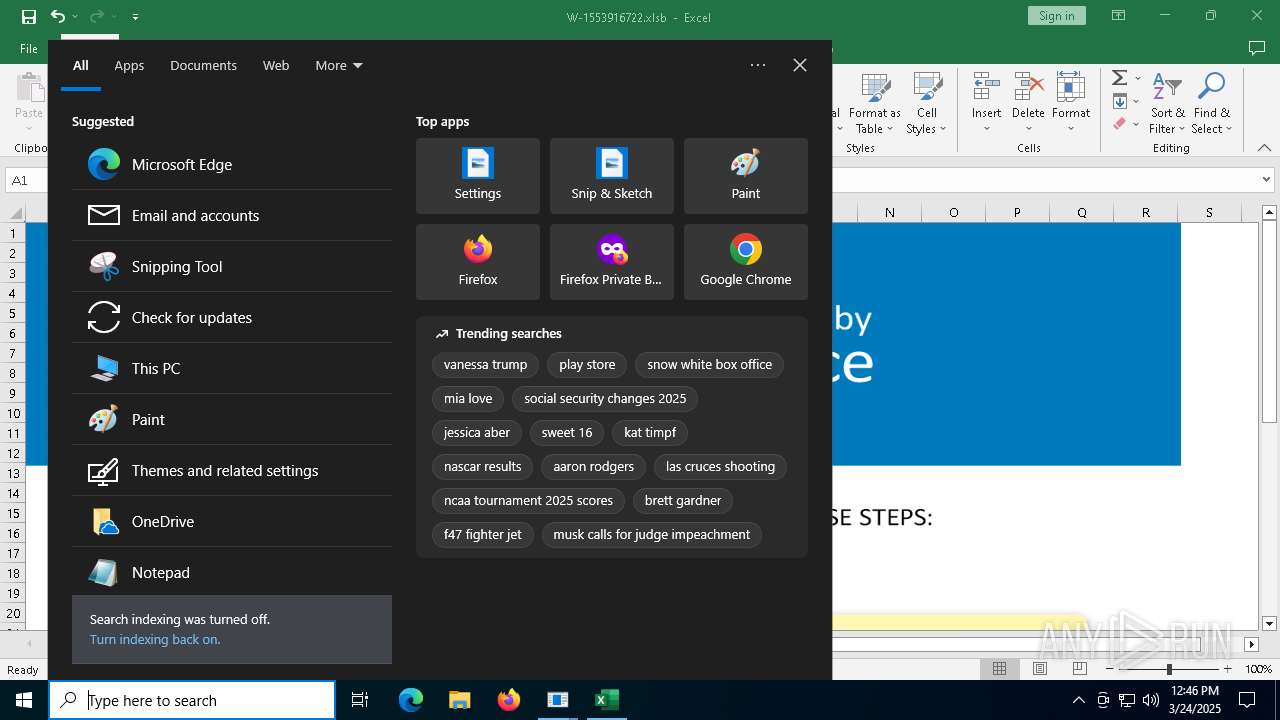Search trending 'snow white box office'

pyautogui.click(x=709, y=365)
